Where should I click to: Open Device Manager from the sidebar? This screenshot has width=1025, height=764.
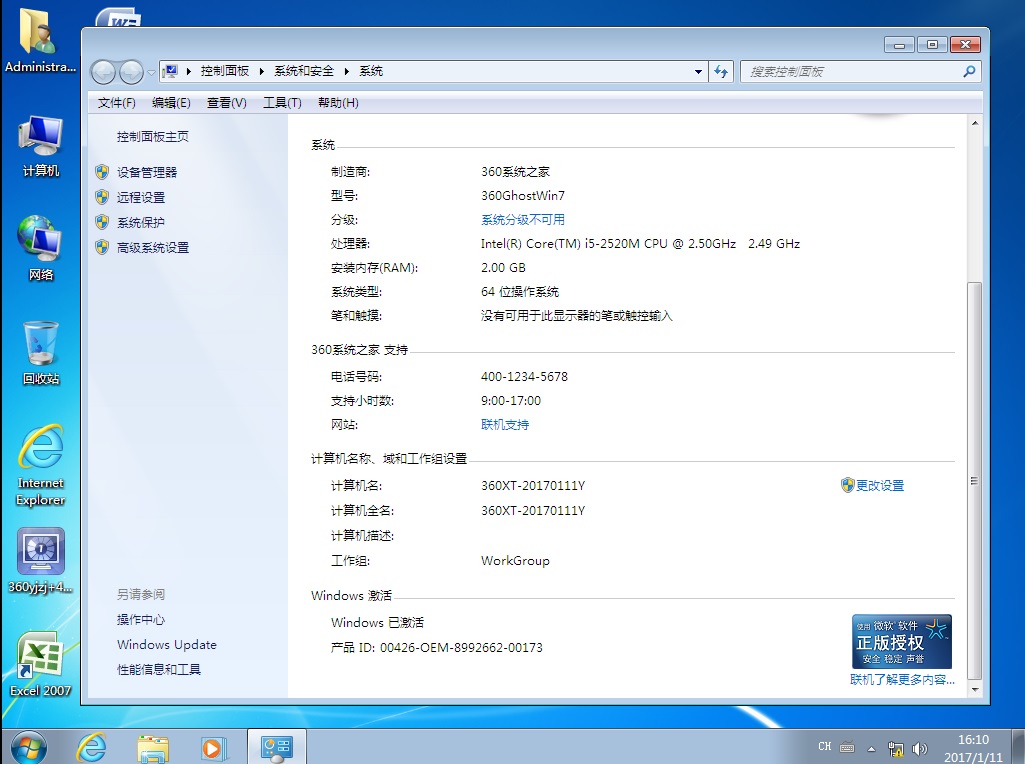coord(146,172)
